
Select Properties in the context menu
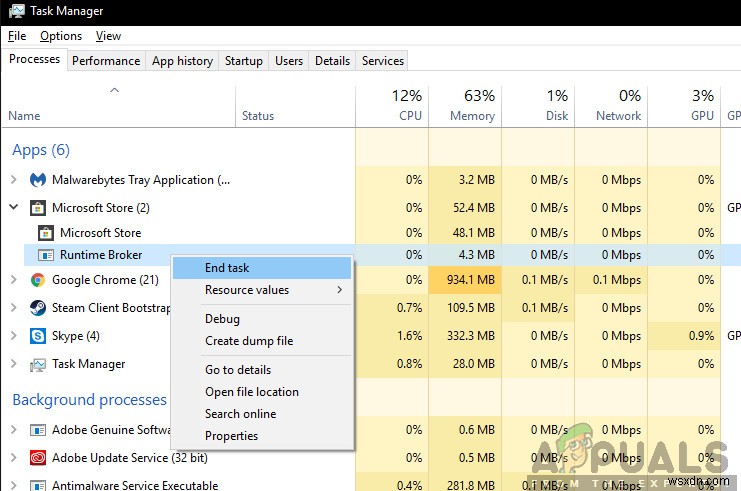(x=262, y=436)
